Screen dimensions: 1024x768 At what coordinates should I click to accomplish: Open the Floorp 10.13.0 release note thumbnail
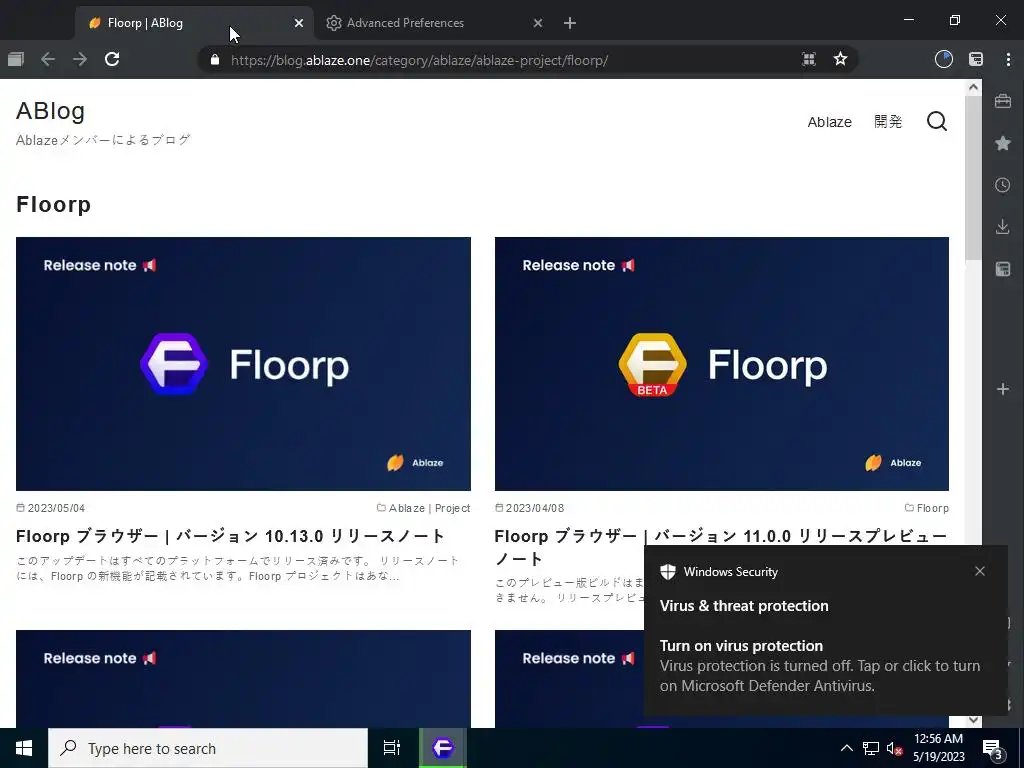pos(243,364)
